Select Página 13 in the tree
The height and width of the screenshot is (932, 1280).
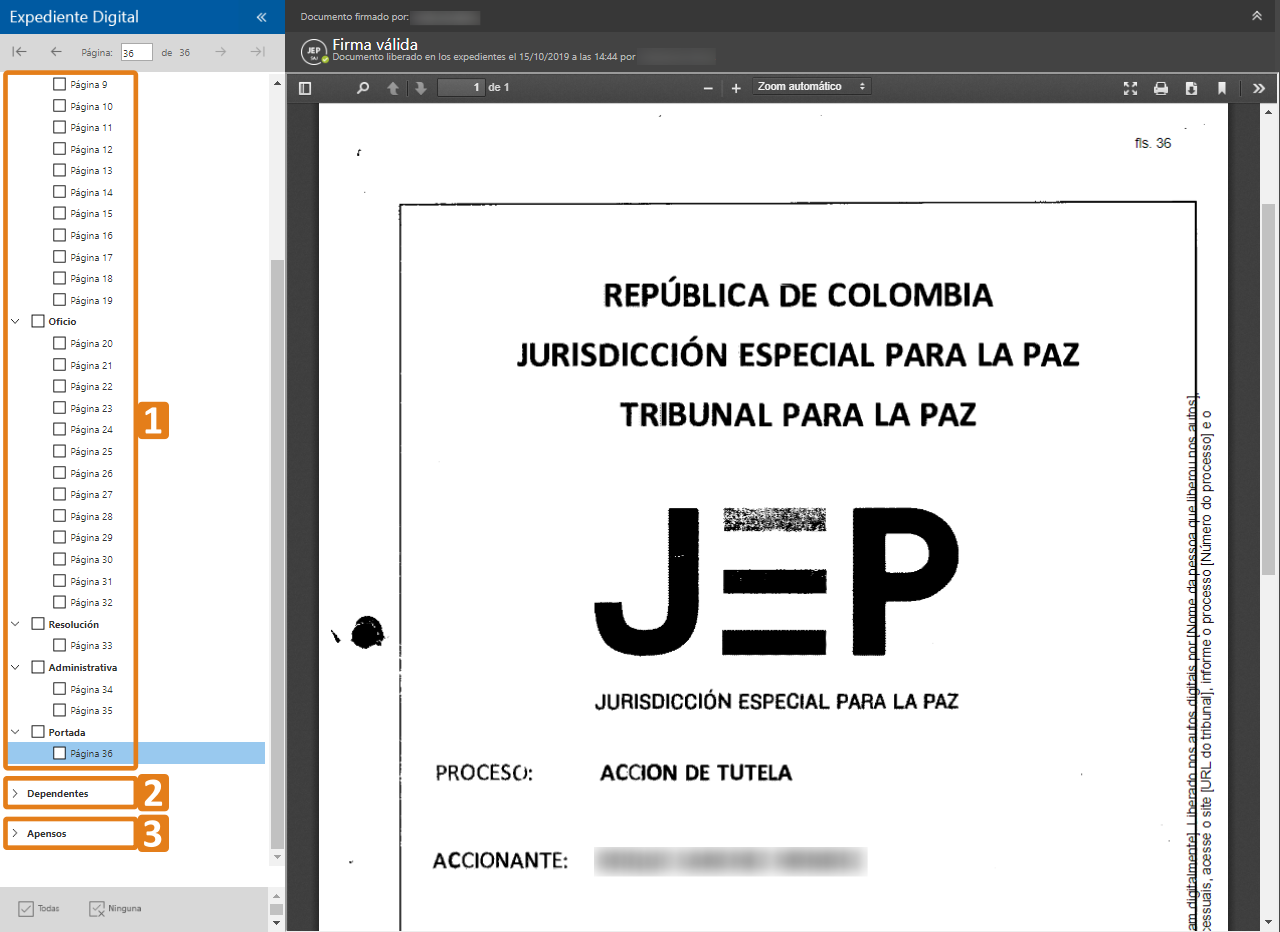[91, 171]
